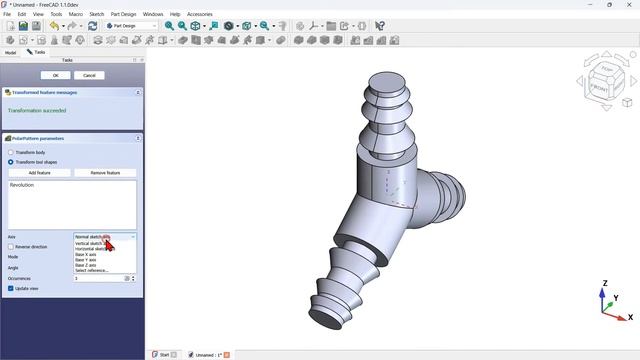640x360 pixels.
Task: Choose Base X axis option
Action: coord(105,254)
